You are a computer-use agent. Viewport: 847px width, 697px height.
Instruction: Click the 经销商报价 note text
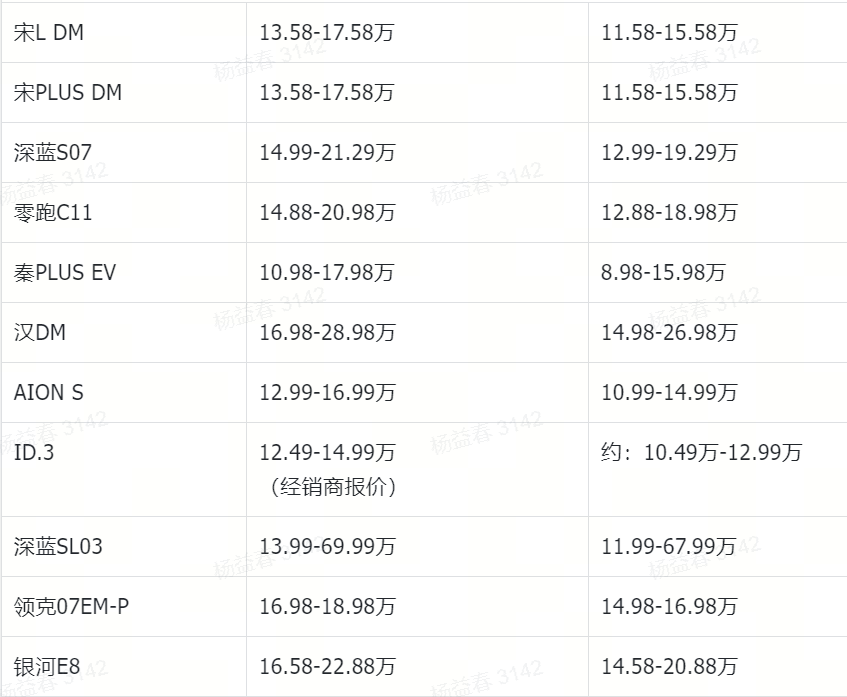pyautogui.click(x=333, y=487)
